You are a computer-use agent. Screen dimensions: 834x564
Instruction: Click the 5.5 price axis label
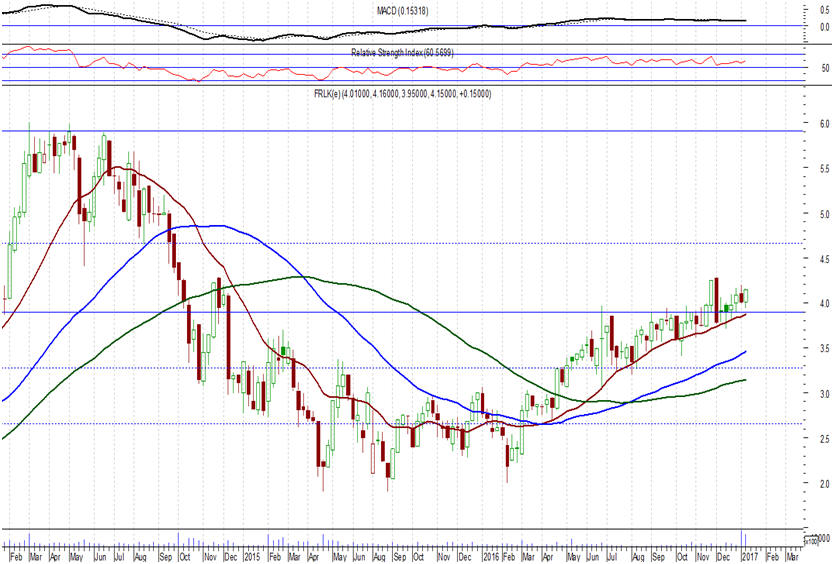824,168
